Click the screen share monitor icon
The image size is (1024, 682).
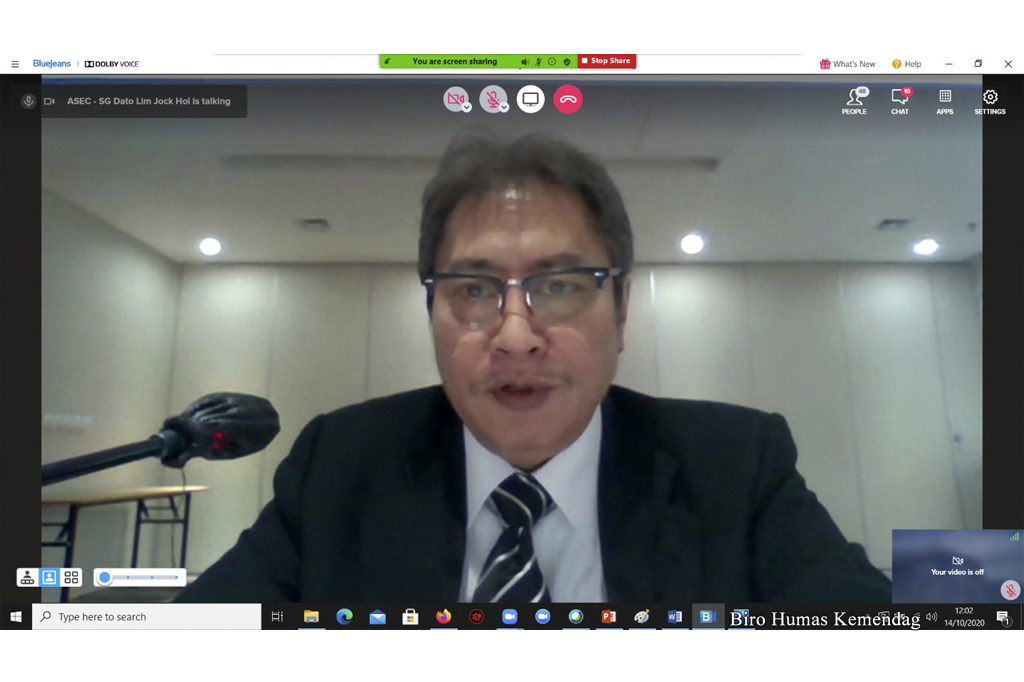click(531, 99)
